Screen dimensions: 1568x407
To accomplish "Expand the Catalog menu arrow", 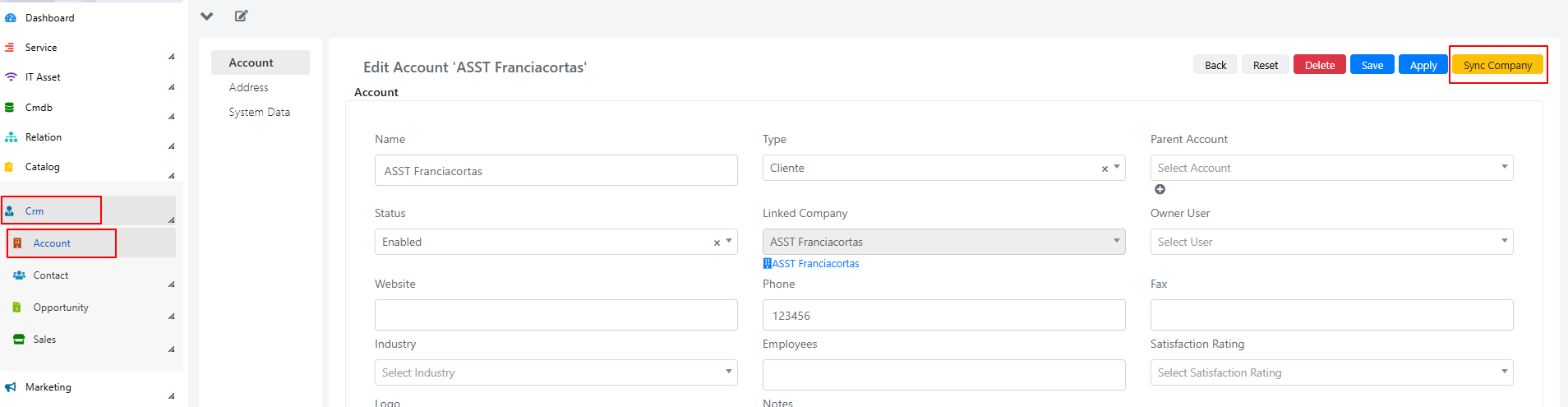I will tap(171, 175).
